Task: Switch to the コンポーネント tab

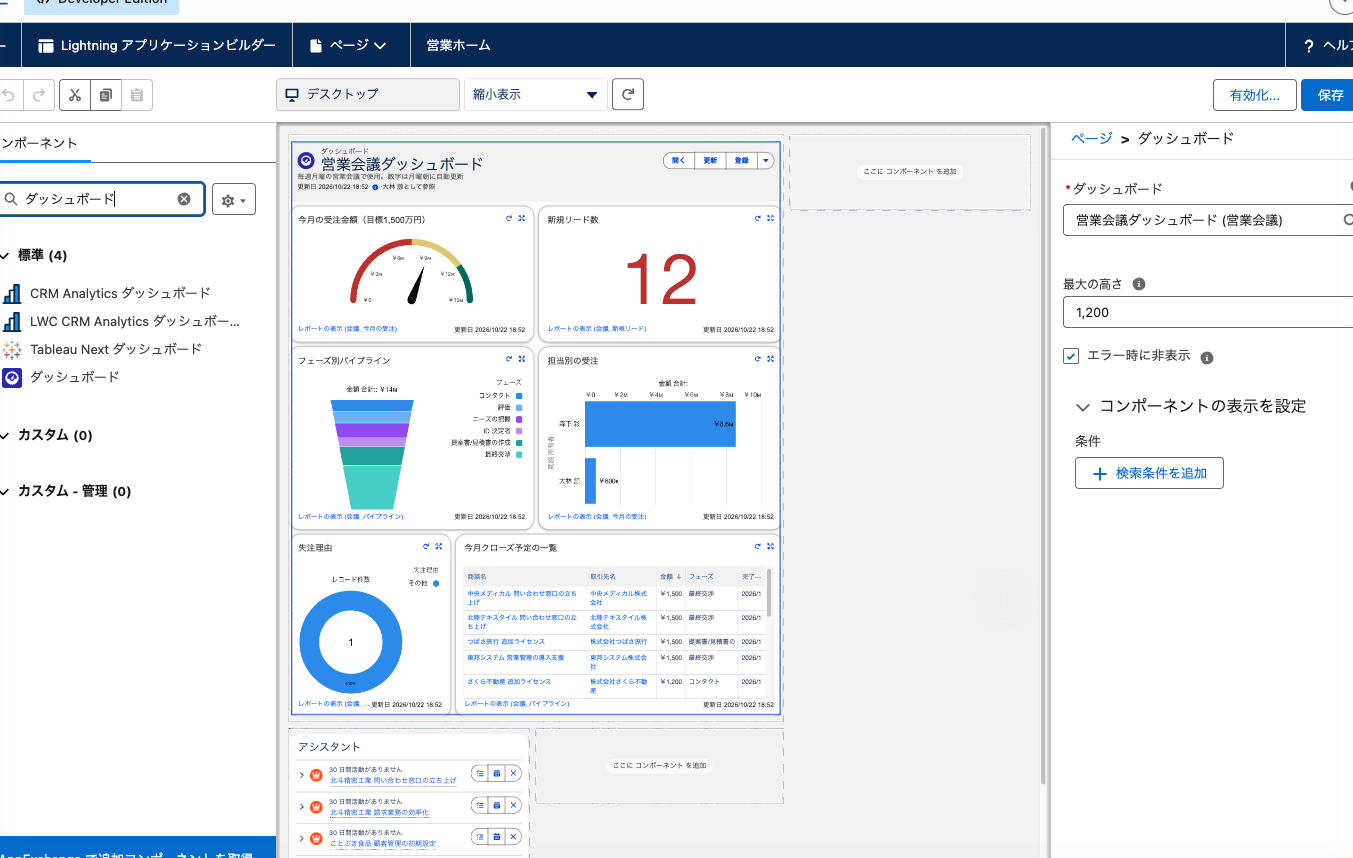Action: (40, 143)
